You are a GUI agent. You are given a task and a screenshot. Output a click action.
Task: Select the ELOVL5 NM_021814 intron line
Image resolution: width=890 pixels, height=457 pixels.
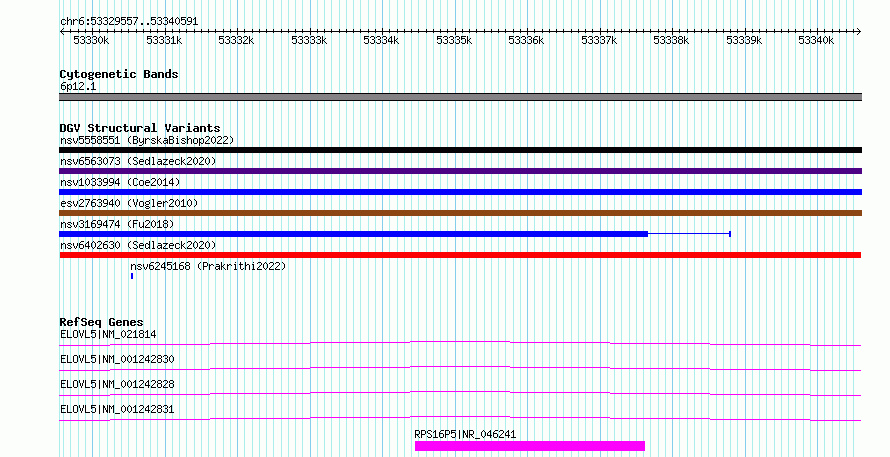(460, 343)
